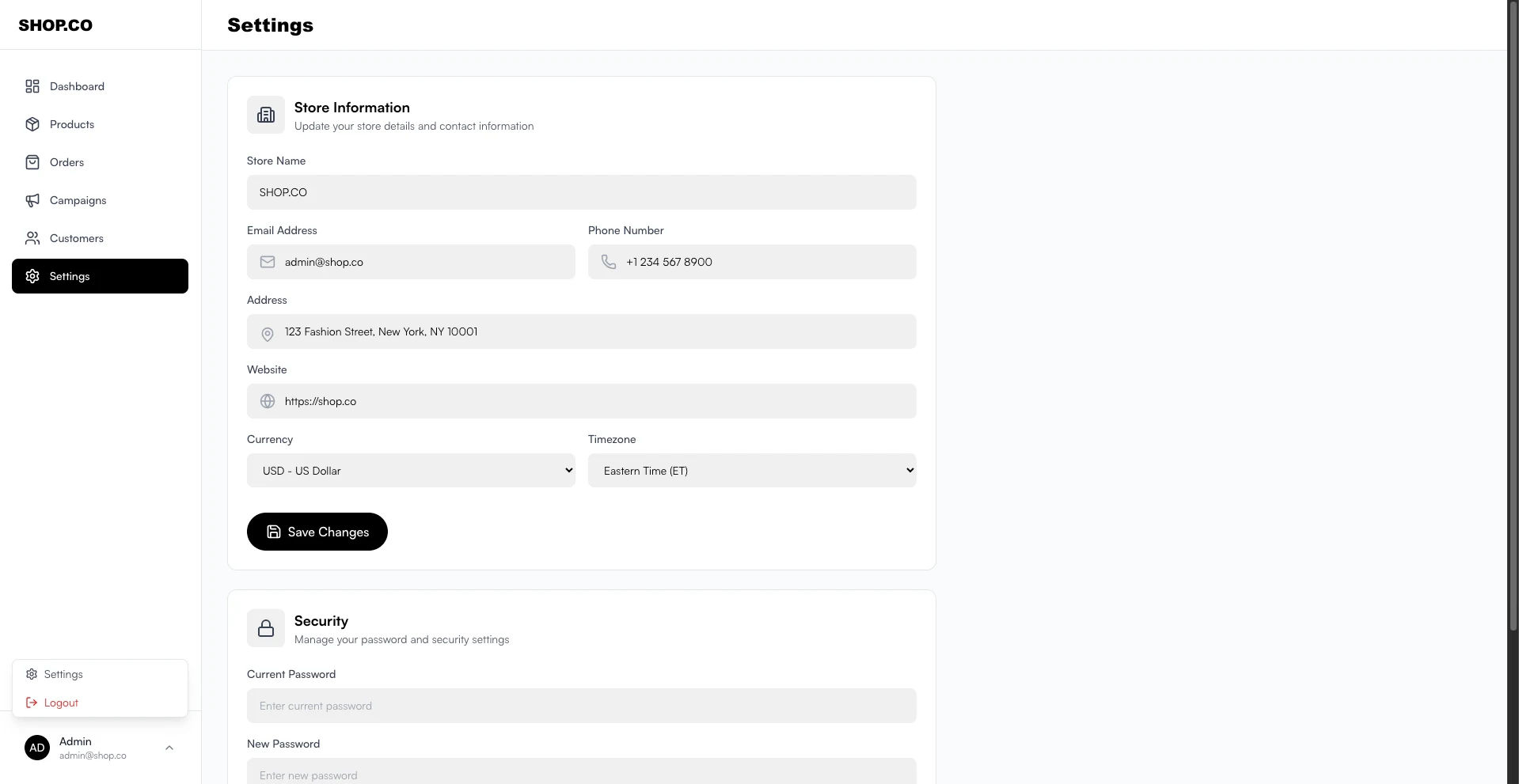
Task: Click the Orders shopping bag icon
Action: click(32, 162)
